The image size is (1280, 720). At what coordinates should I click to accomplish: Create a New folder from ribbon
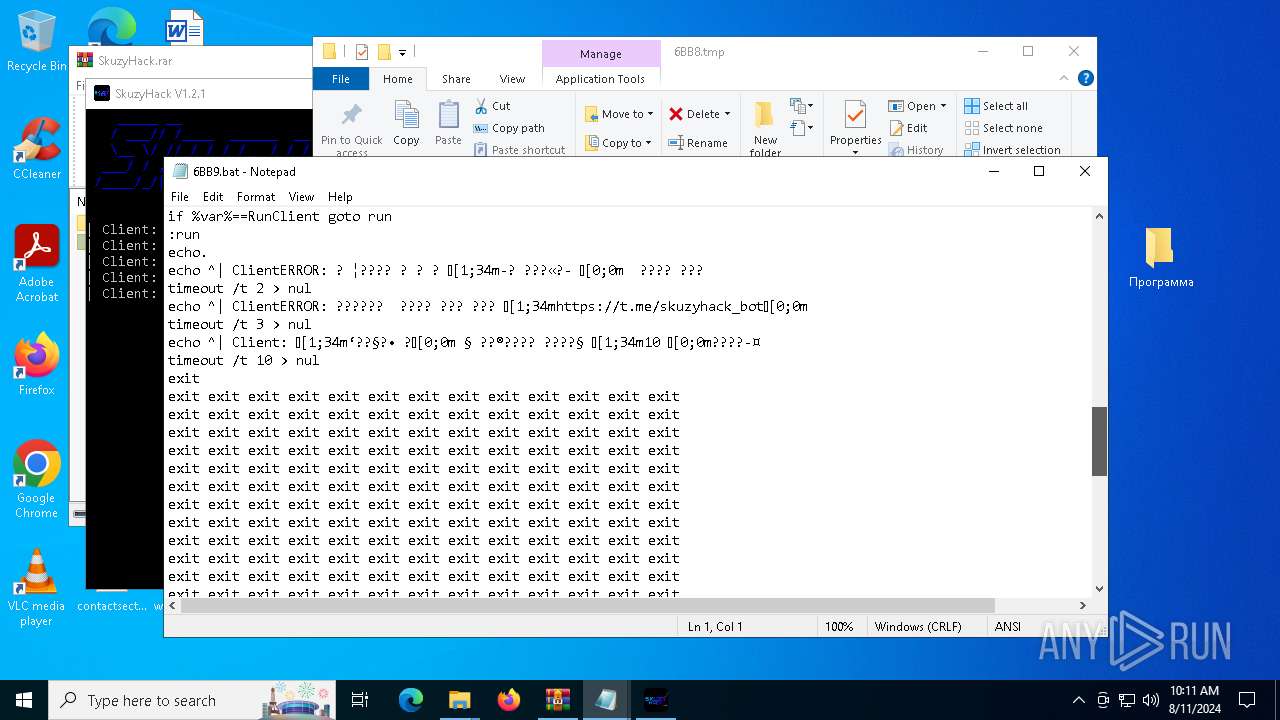765,128
